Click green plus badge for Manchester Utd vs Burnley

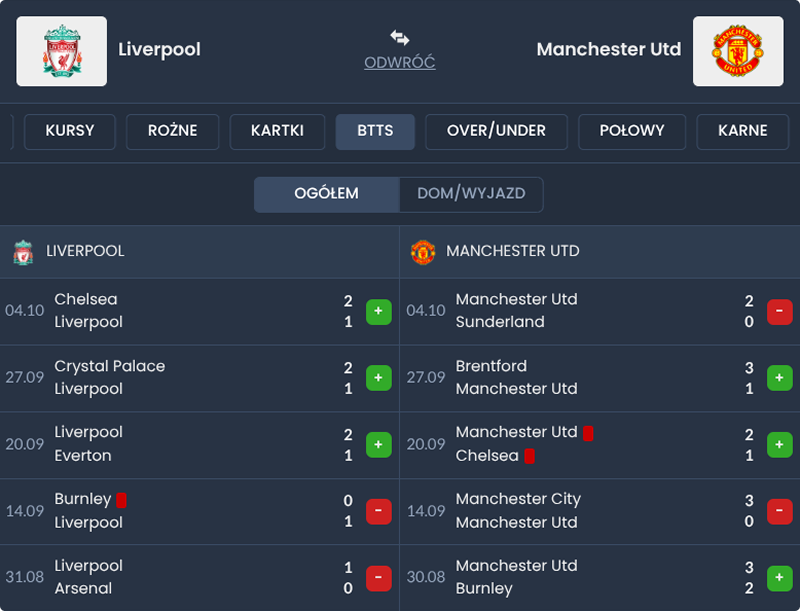(x=780, y=577)
